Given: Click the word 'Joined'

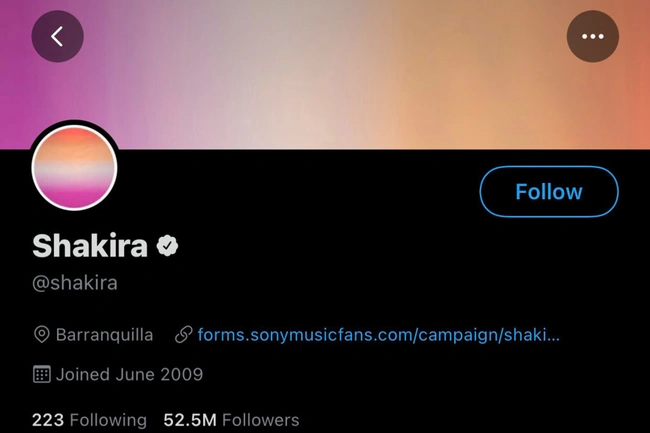Looking at the screenshot, I should pyautogui.click(x=82, y=375).
